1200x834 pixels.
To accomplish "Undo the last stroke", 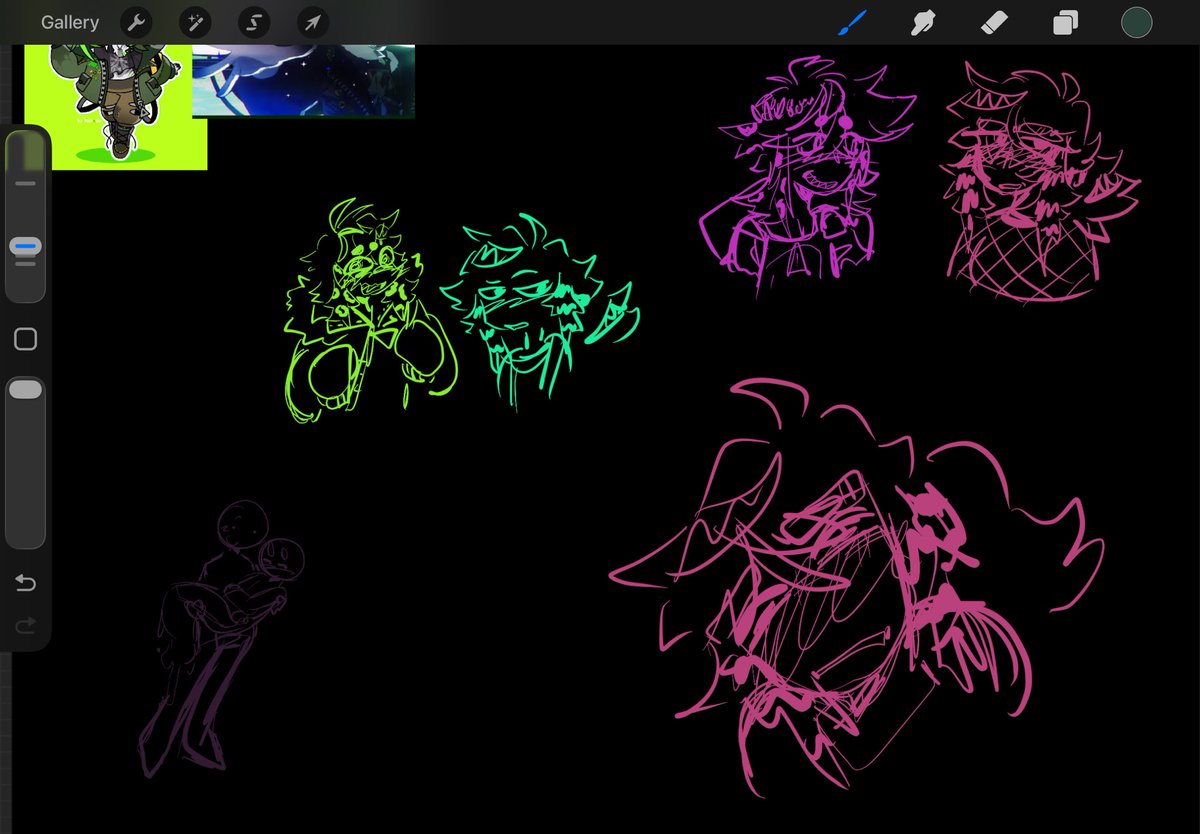I will 26,583.
